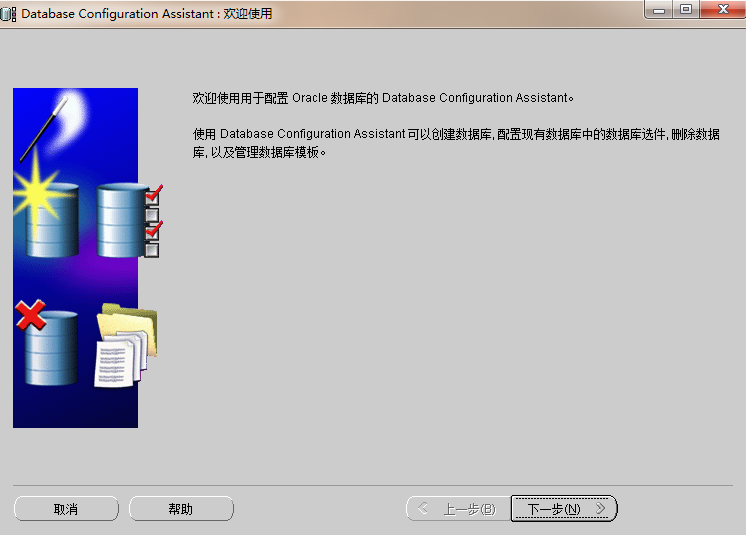Click the create database starburst cylinder image
The width and height of the screenshot is (746, 535).
(47, 209)
